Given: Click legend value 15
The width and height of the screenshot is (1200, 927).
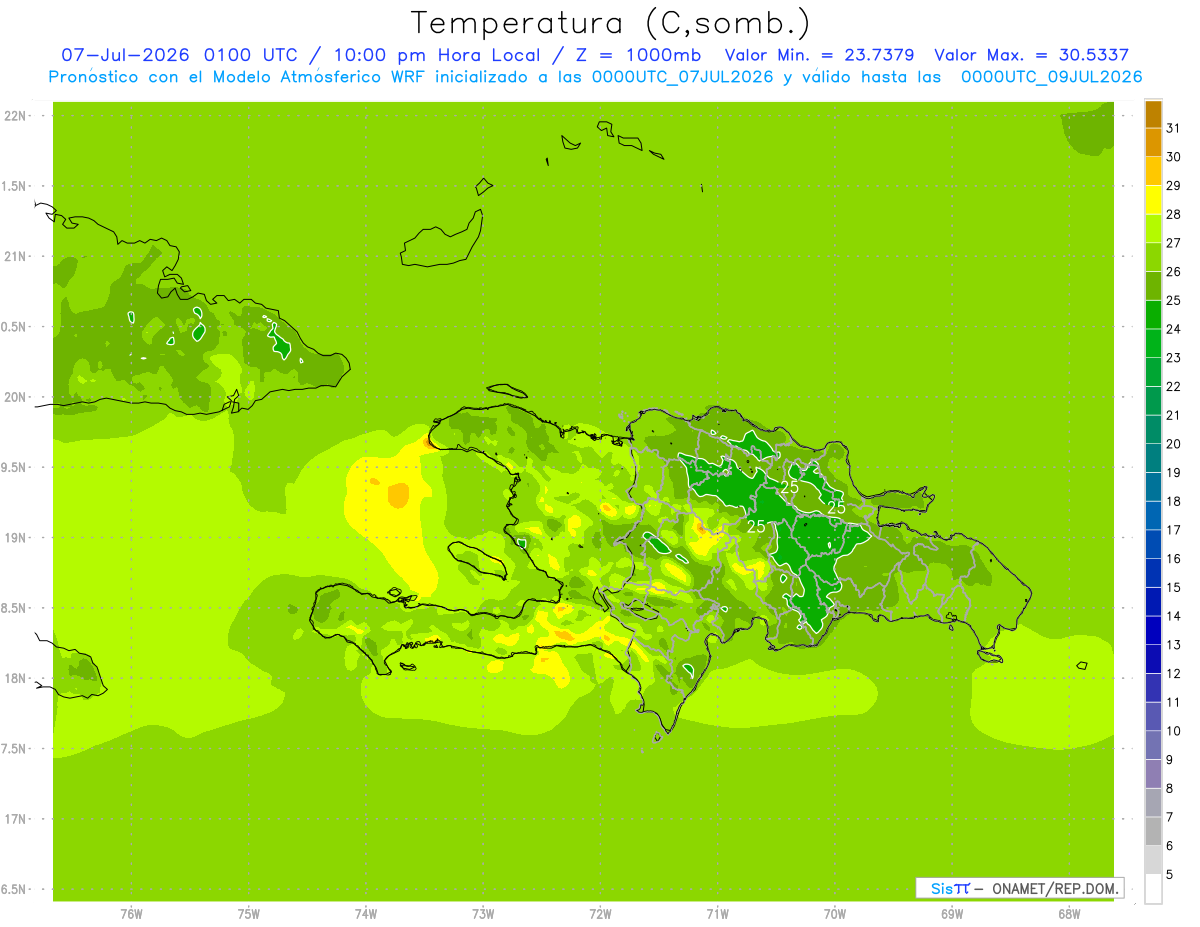Looking at the screenshot, I should 1173,587.
